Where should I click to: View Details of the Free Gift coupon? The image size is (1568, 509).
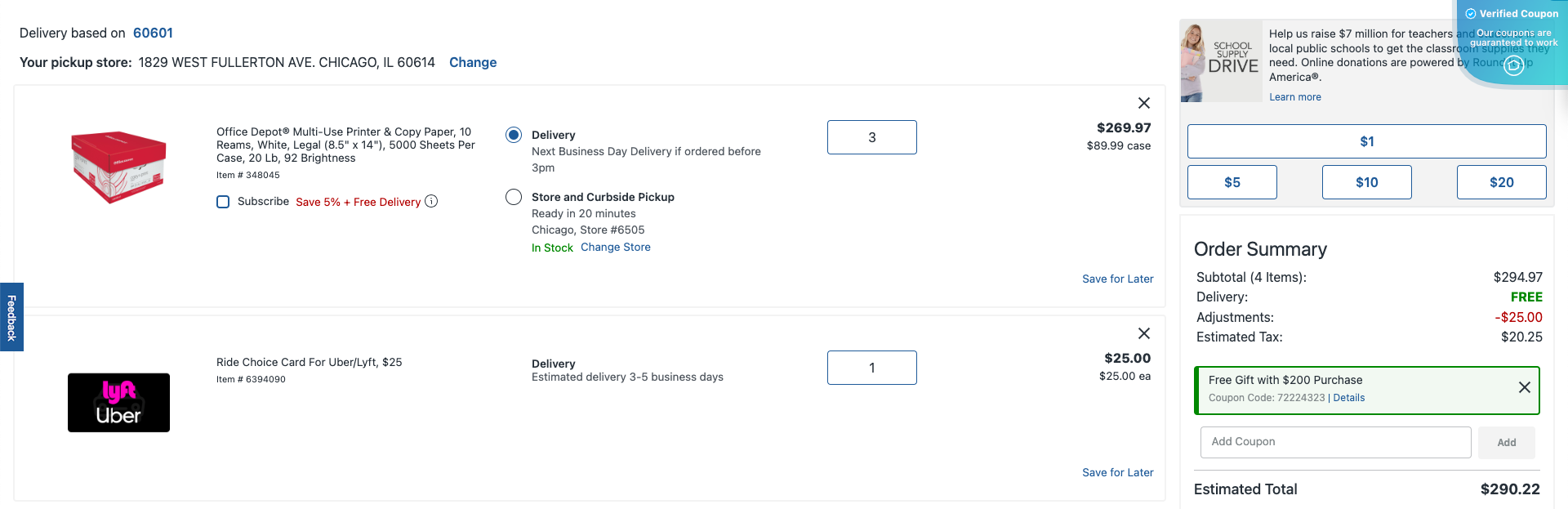coord(1349,398)
